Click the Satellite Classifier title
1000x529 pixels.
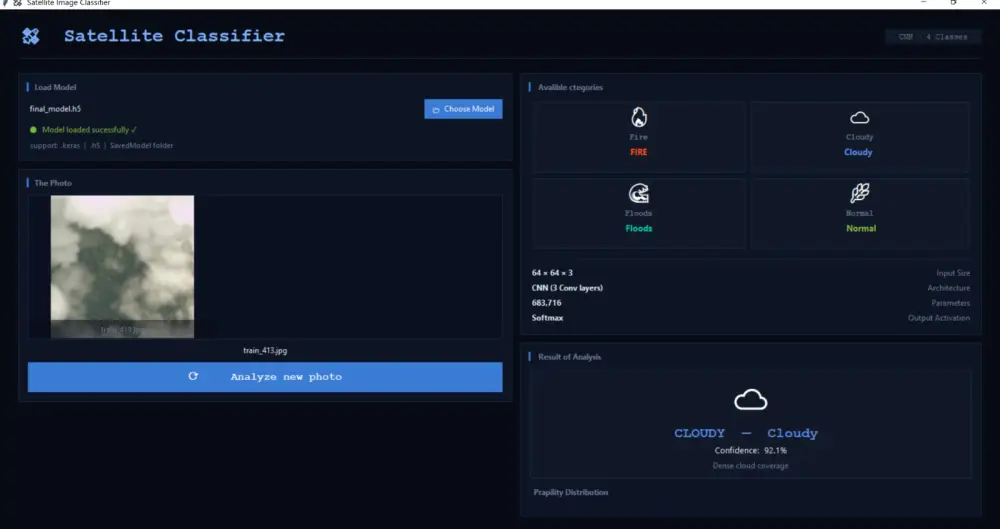tap(174, 36)
